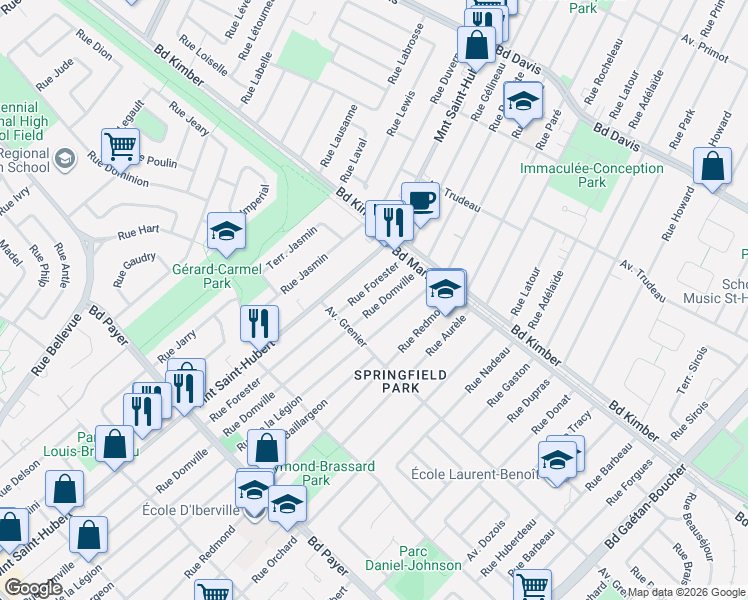Open the grocery cart marker below Rue Redmond
Viewport: 748px width, 600px height.
pyautogui.click(x=213, y=590)
